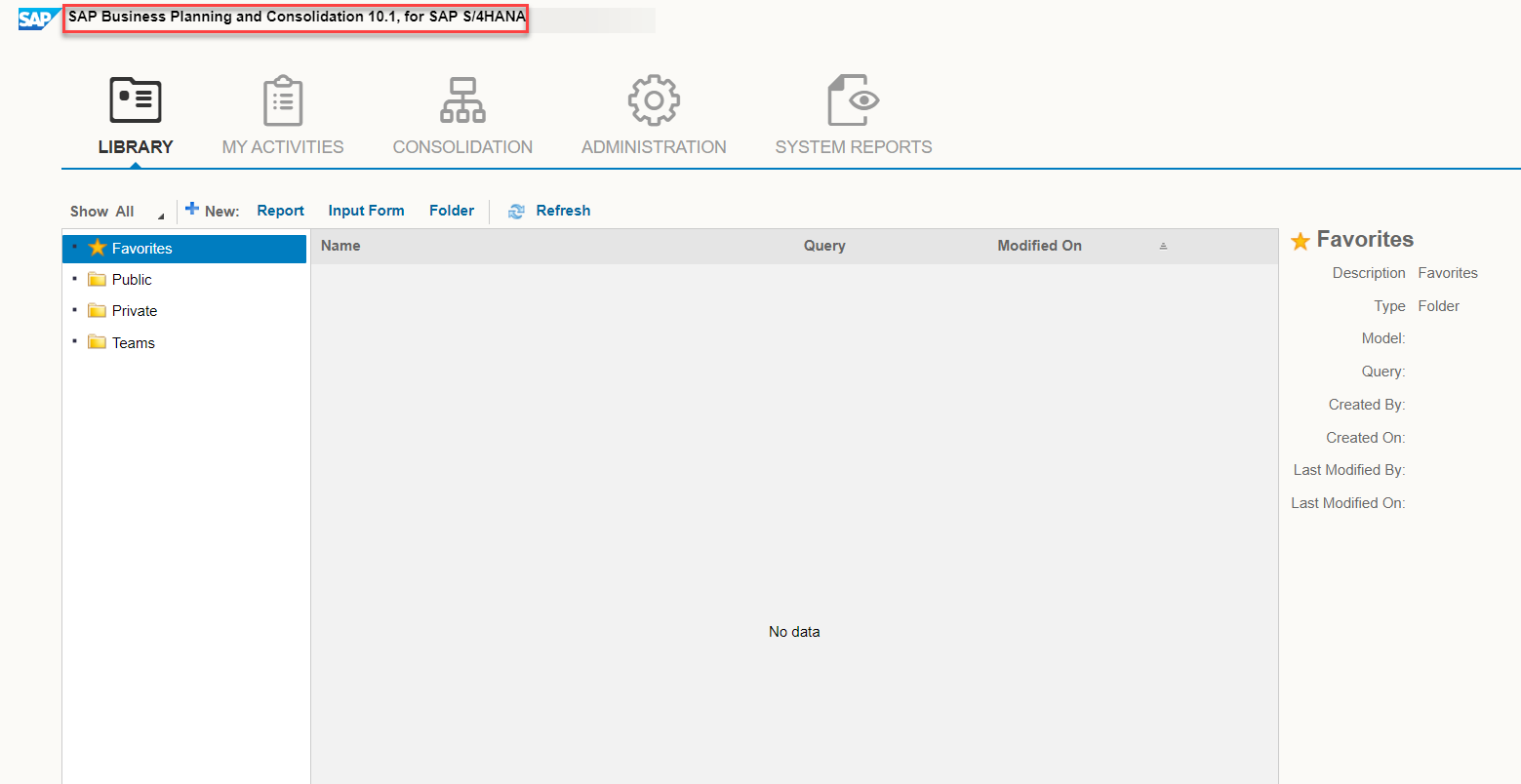The height and width of the screenshot is (784, 1521).
Task: Click the Description value 'Favorites'
Action: (1448, 273)
